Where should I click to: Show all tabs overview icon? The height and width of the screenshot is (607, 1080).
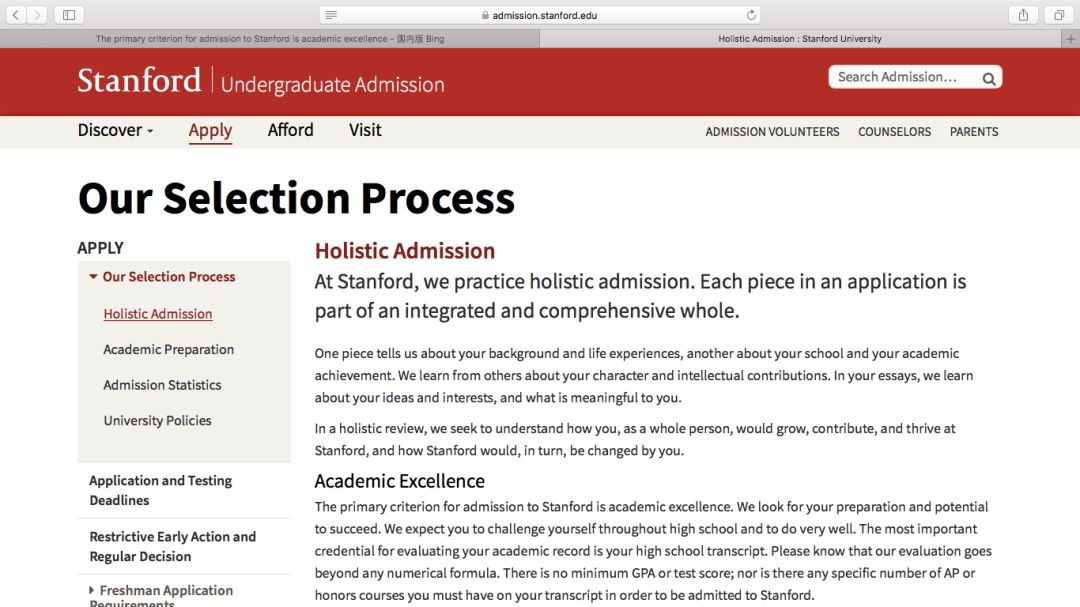coord(1059,14)
